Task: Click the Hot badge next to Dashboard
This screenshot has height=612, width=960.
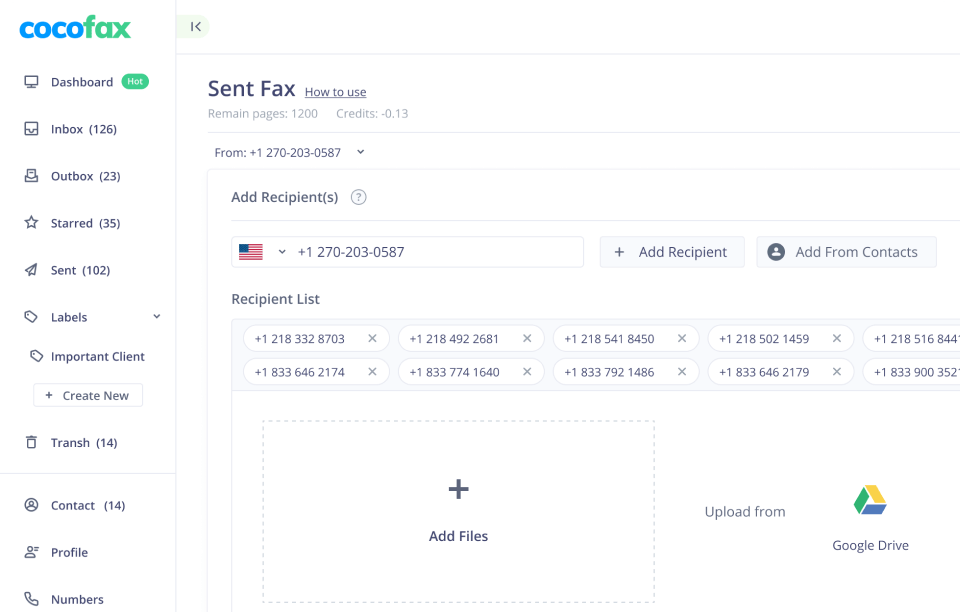Action: pyautogui.click(x=135, y=81)
